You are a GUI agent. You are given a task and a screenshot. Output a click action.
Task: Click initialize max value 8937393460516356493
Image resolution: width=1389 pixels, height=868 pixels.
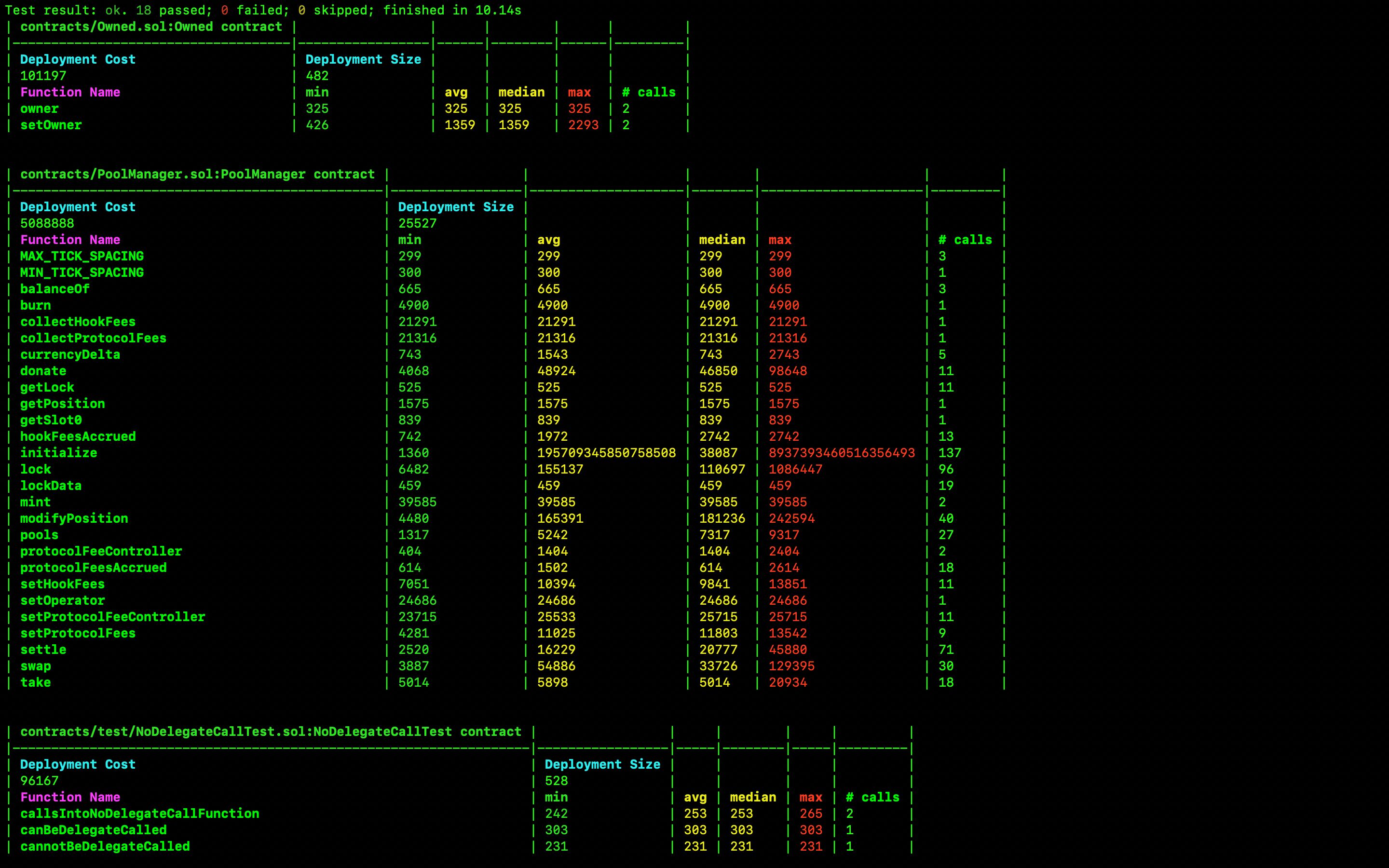842,453
